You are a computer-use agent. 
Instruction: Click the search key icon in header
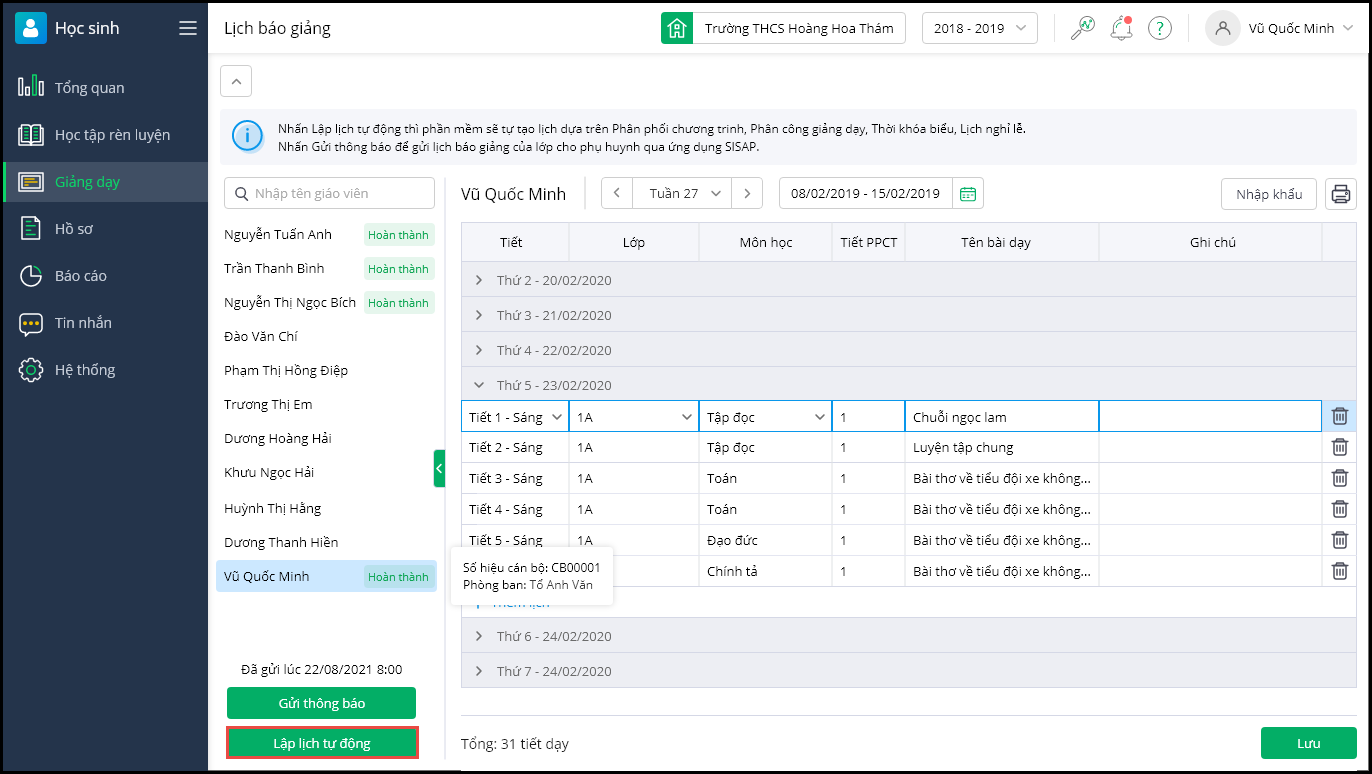coord(1082,28)
